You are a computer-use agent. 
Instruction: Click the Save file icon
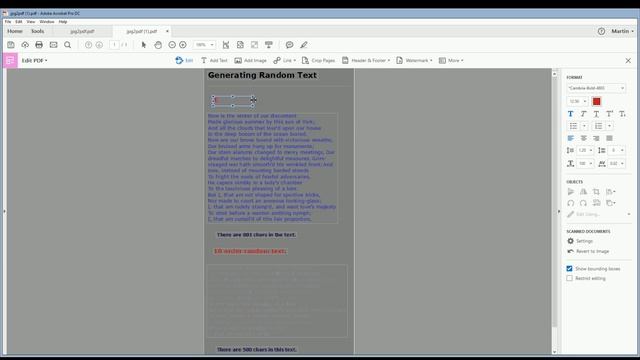point(11,45)
